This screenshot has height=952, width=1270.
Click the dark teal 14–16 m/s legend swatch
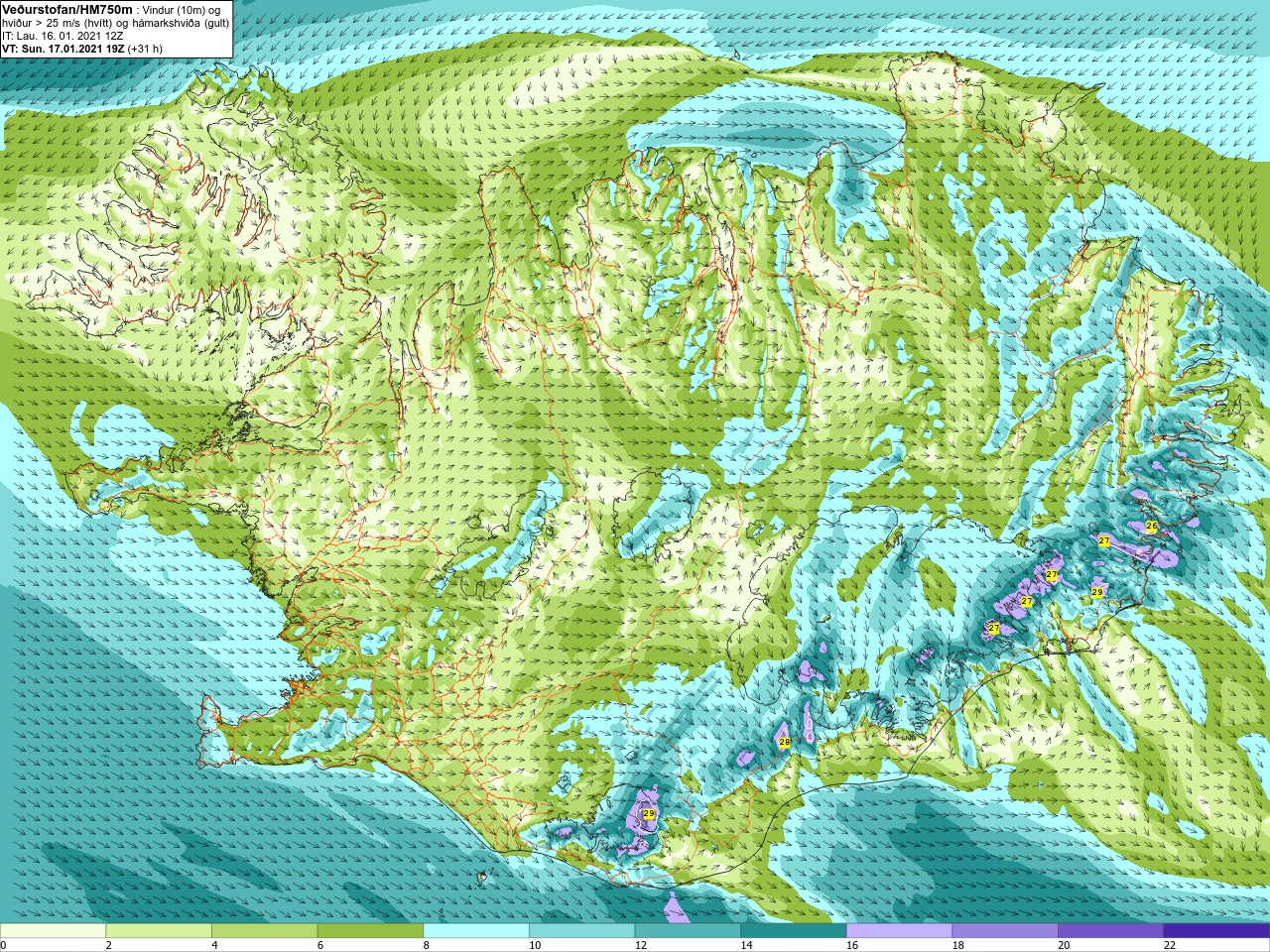(x=794, y=931)
